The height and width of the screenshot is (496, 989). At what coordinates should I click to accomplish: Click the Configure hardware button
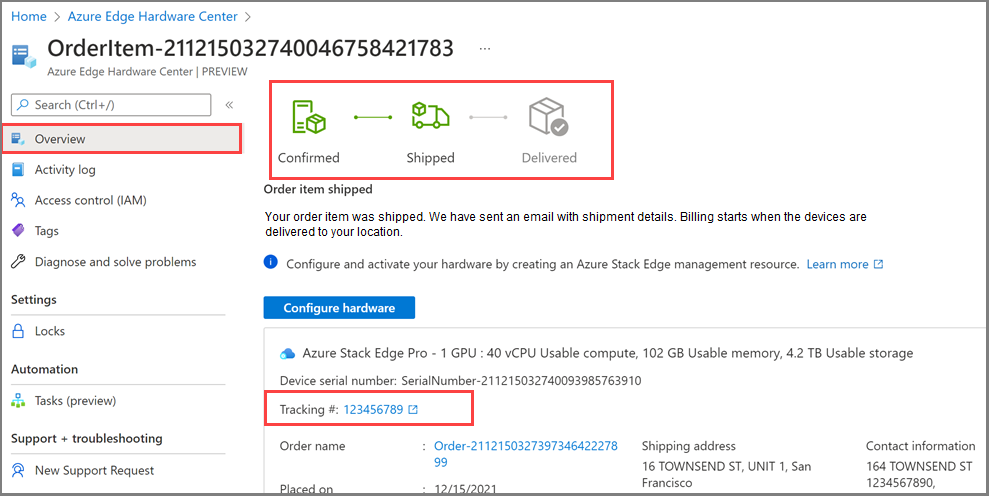(x=339, y=308)
